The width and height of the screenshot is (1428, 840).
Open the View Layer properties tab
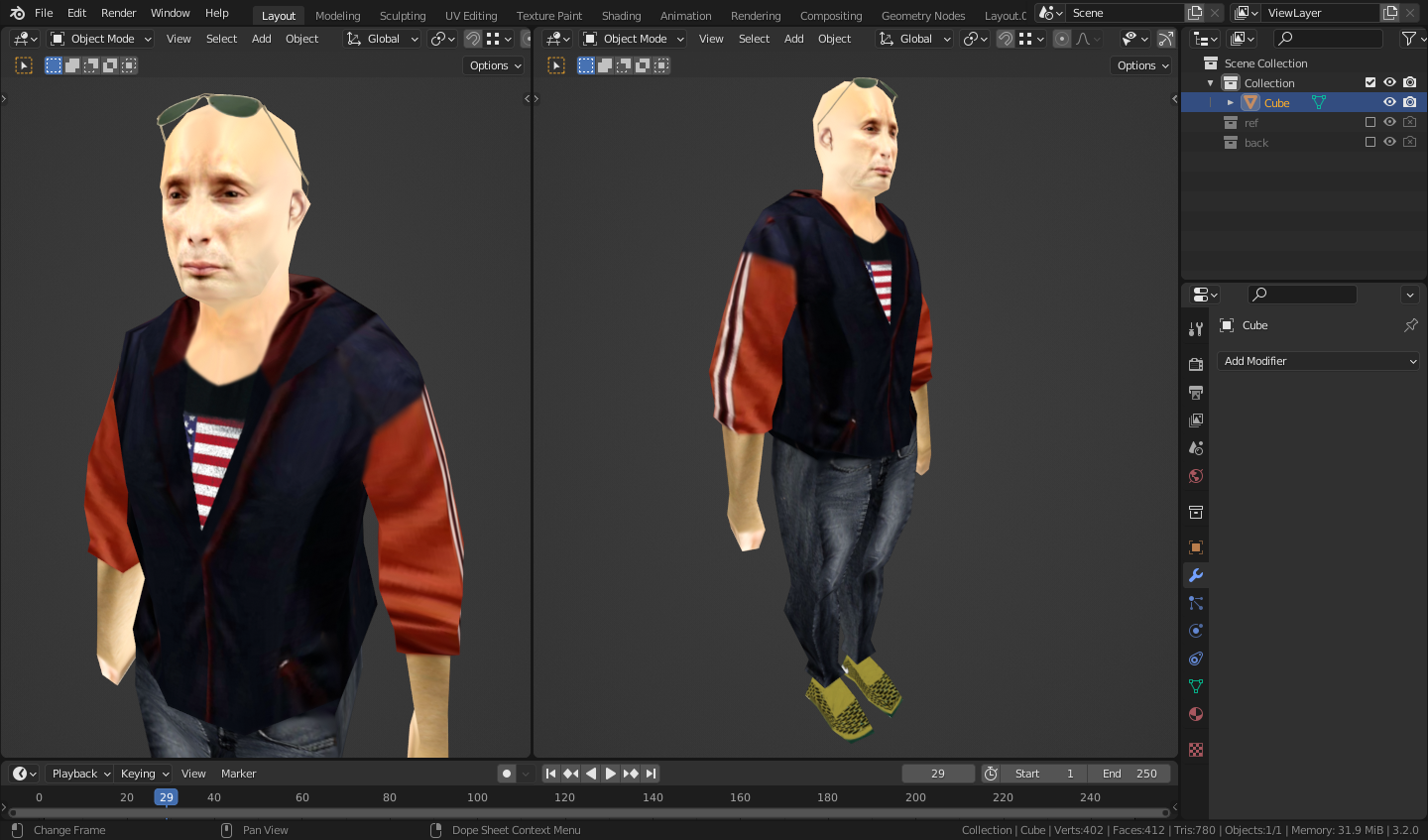coord(1196,420)
